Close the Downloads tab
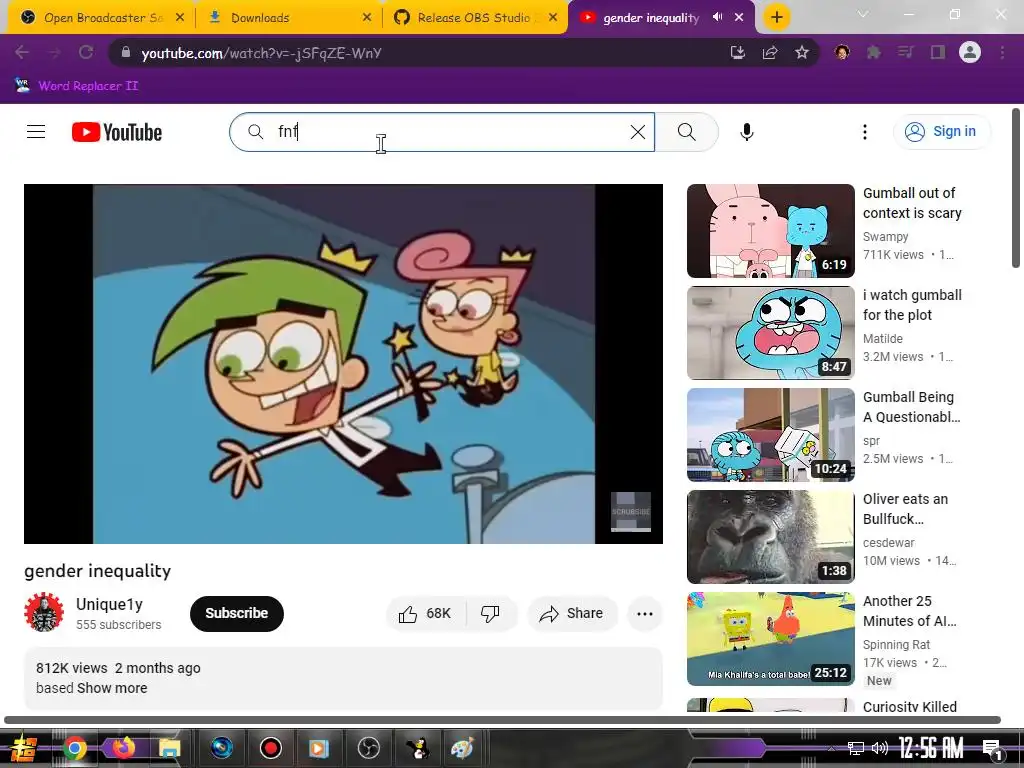 click(x=367, y=18)
